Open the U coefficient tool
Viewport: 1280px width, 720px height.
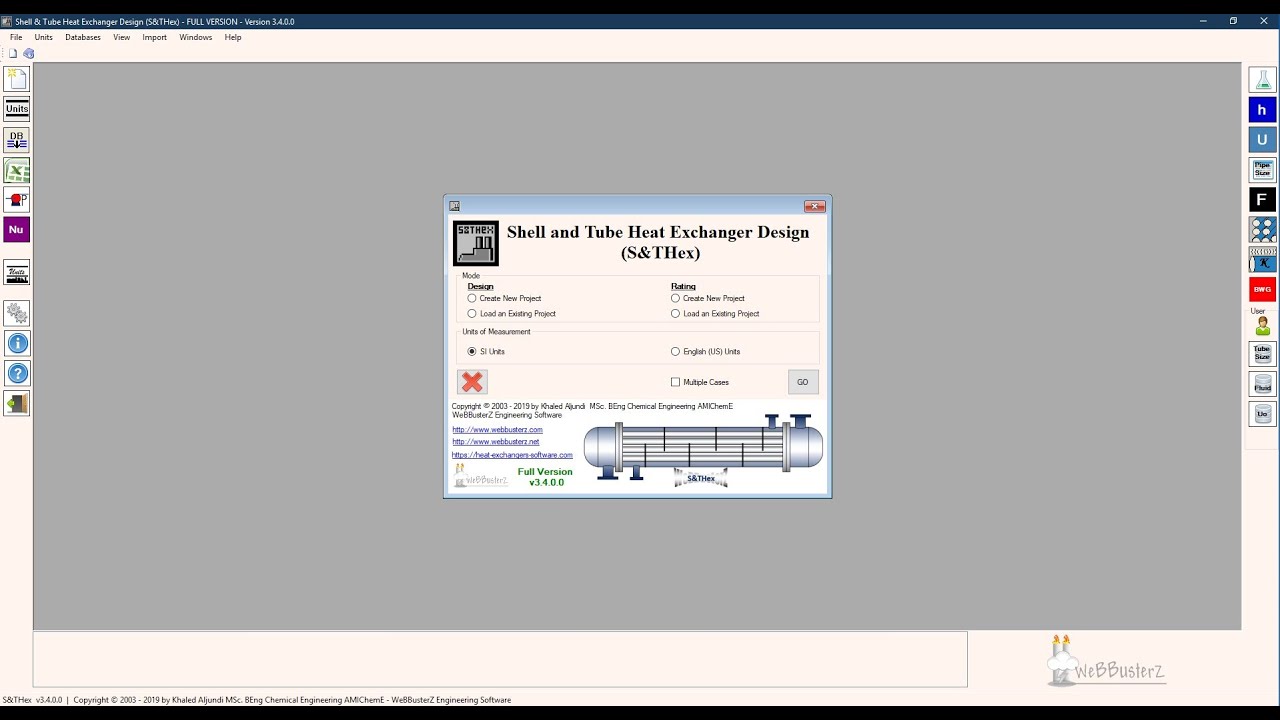[1262, 140]
